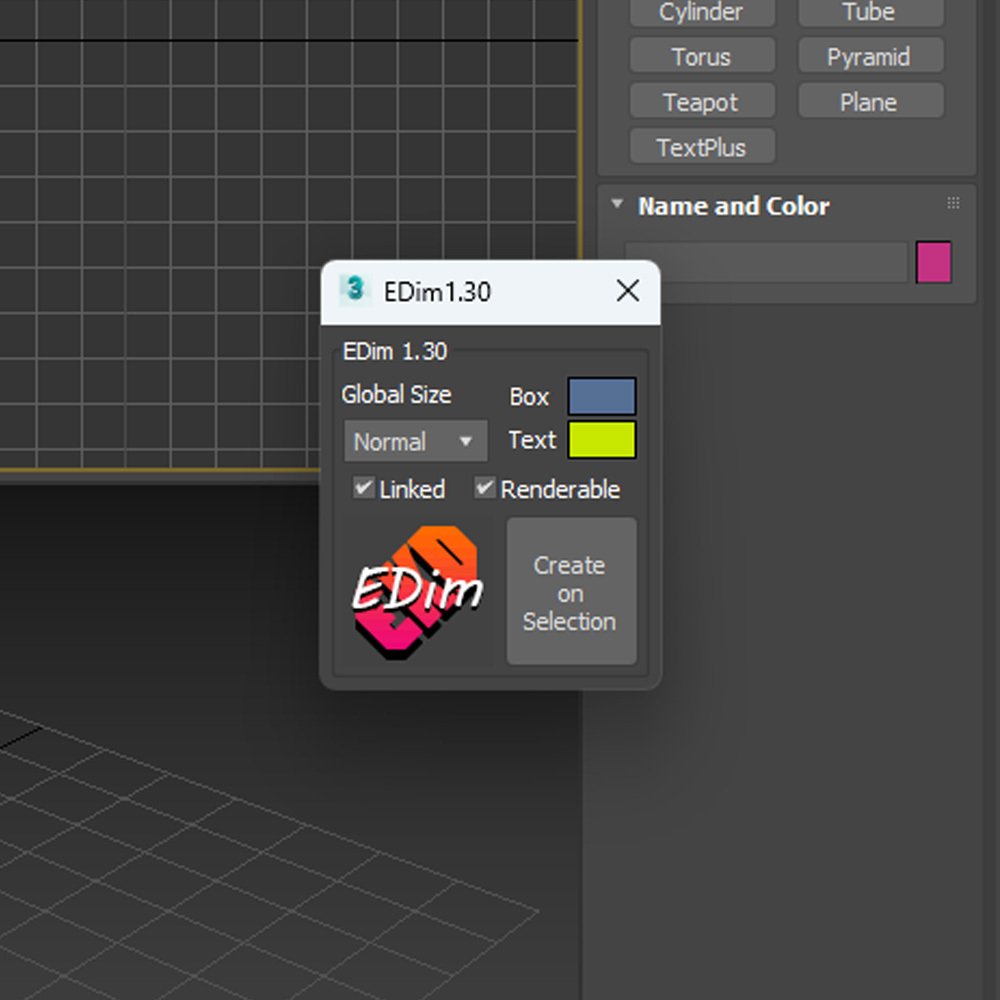Pick the Box color swatch in EDim

tap(601, 395)
